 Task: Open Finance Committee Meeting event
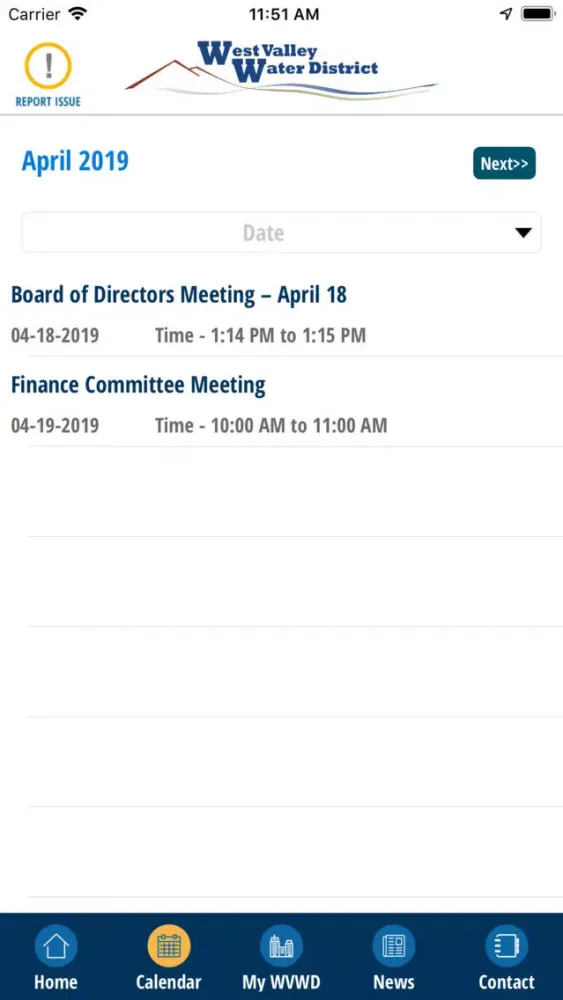[138, 385]
